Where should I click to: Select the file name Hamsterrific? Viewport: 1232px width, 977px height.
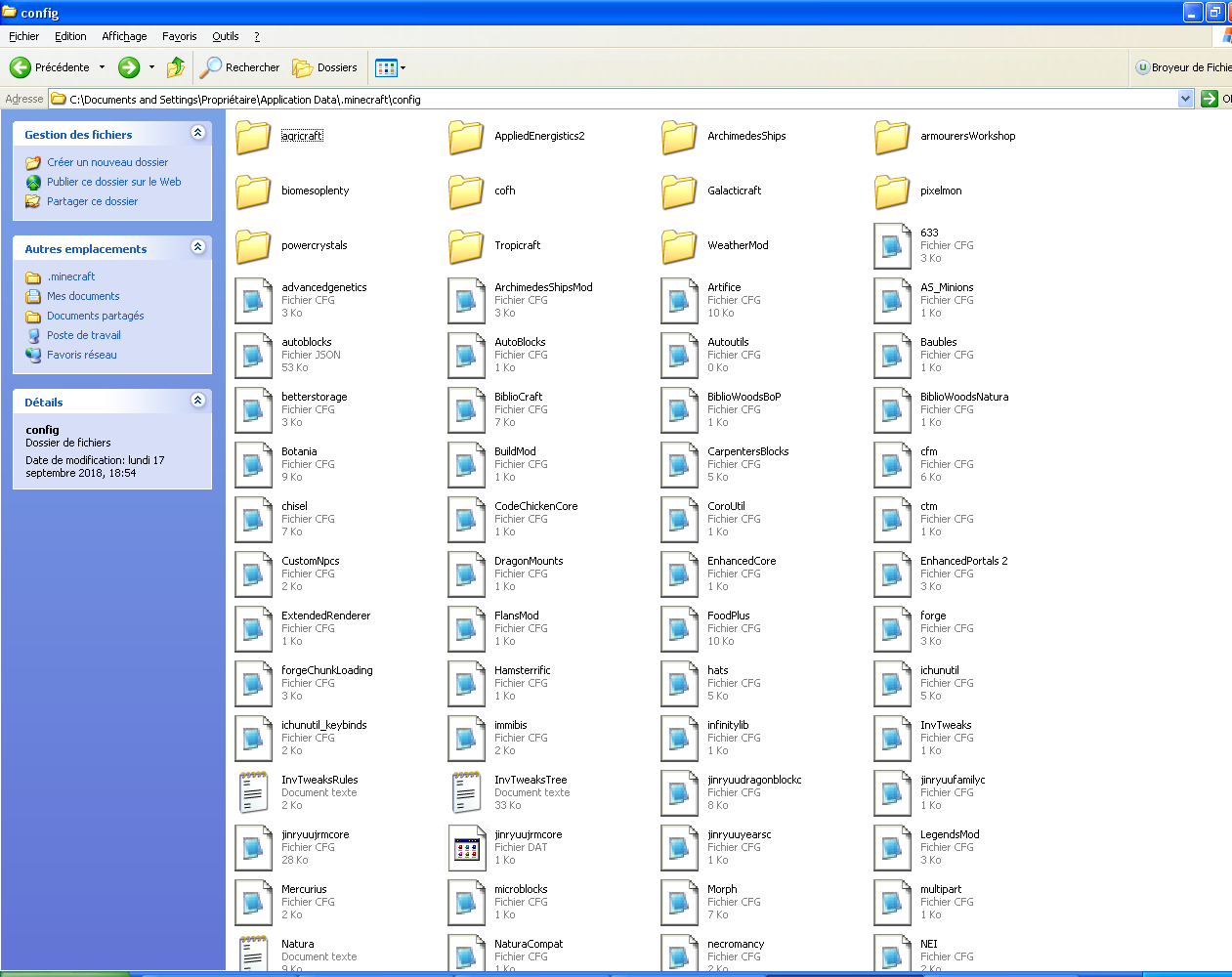pyautogui.click(x=522, y=670)
